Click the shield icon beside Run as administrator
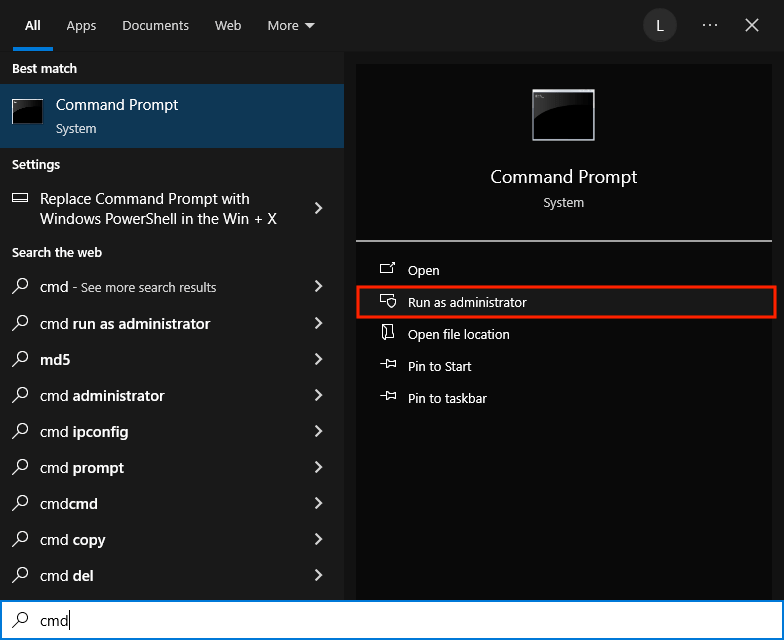Screen dimensions: 784x640 [x=388, y=302]
